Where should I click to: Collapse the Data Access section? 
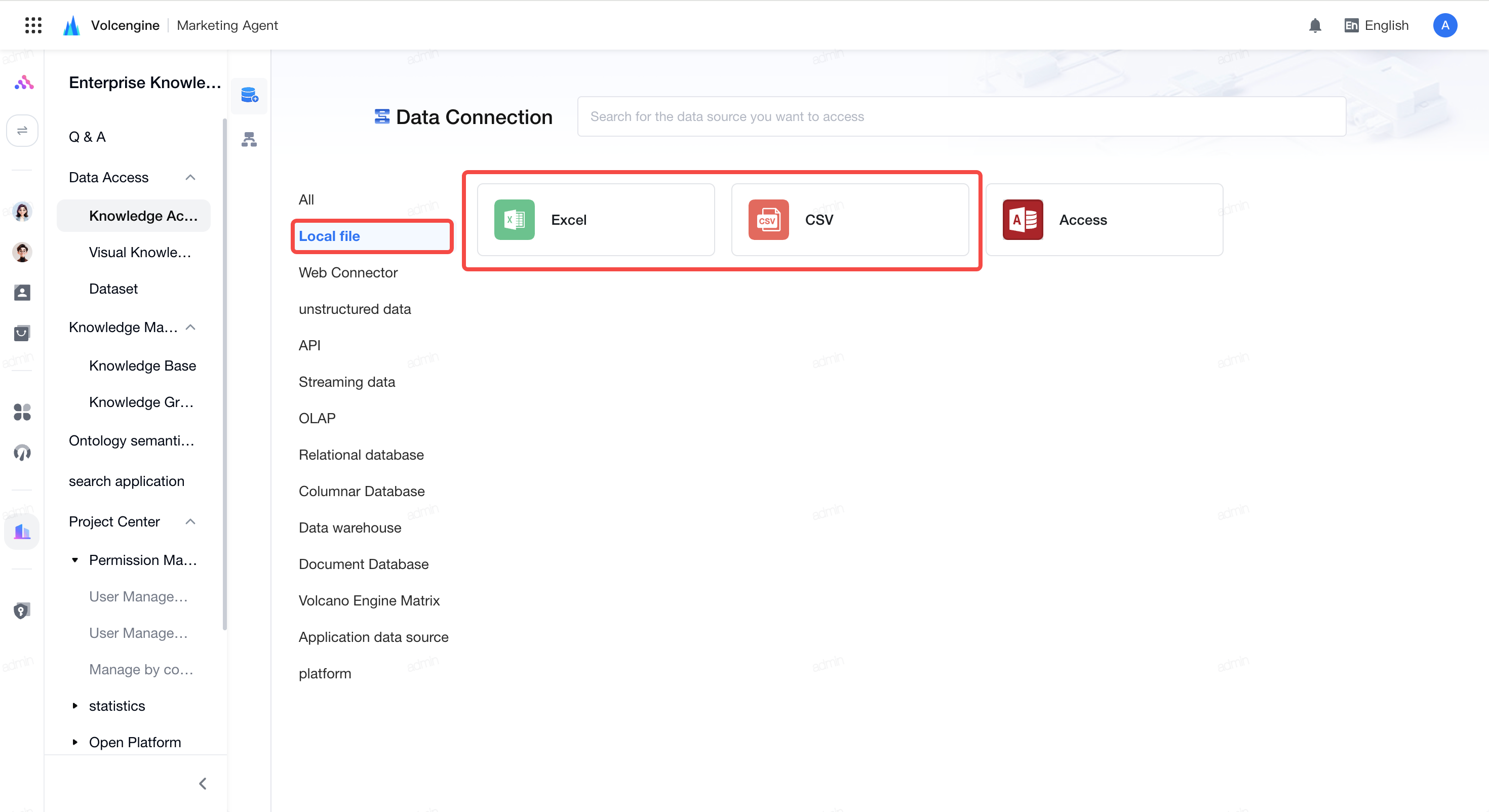(x=190, y=177)
